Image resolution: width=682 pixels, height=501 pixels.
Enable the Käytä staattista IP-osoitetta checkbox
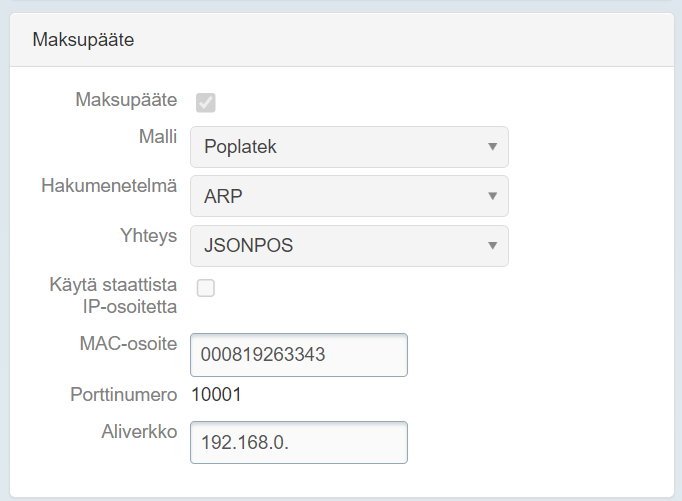click(x=206, y=288)
